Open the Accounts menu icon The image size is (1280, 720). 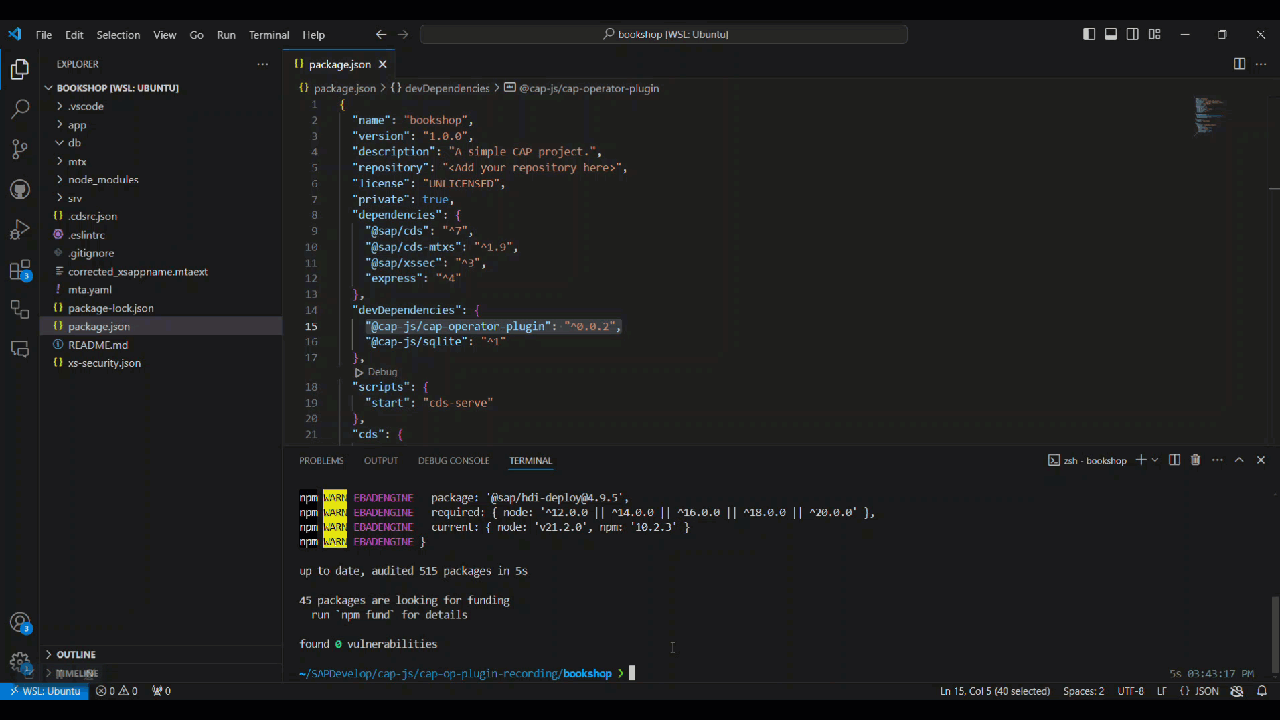click(19, 623)
